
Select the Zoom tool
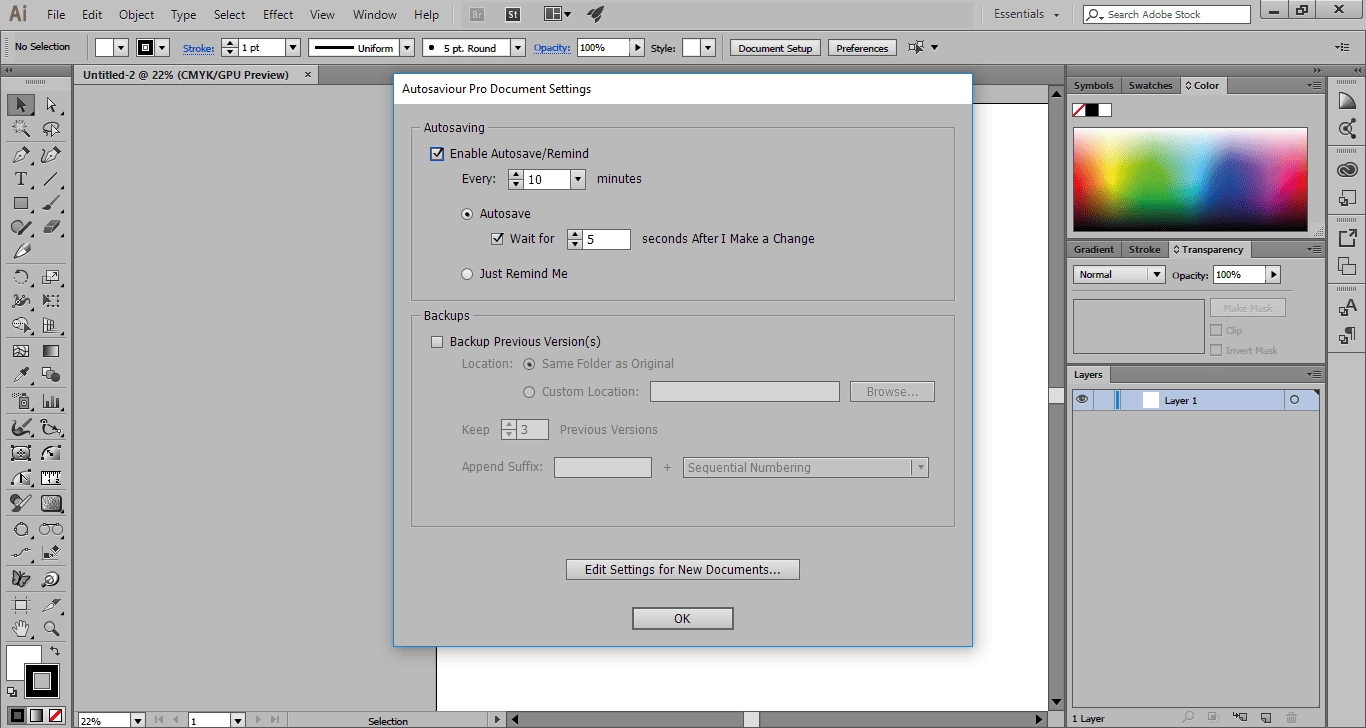pyautogui.click(x=51, y=629)
